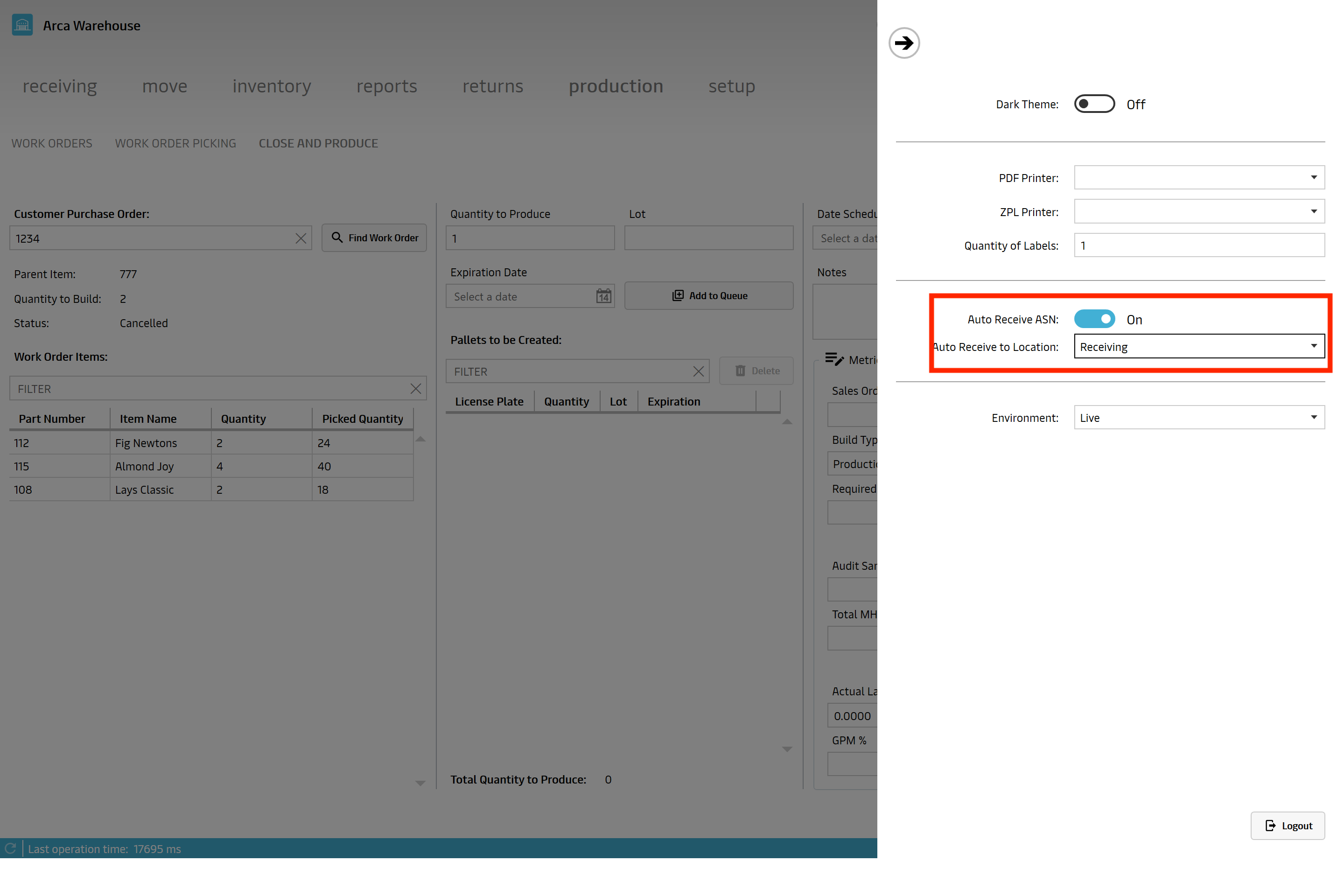Click the Metrics icon in sidebar
This screenshot has height=896, width=1344.
(x=834, y=358)
